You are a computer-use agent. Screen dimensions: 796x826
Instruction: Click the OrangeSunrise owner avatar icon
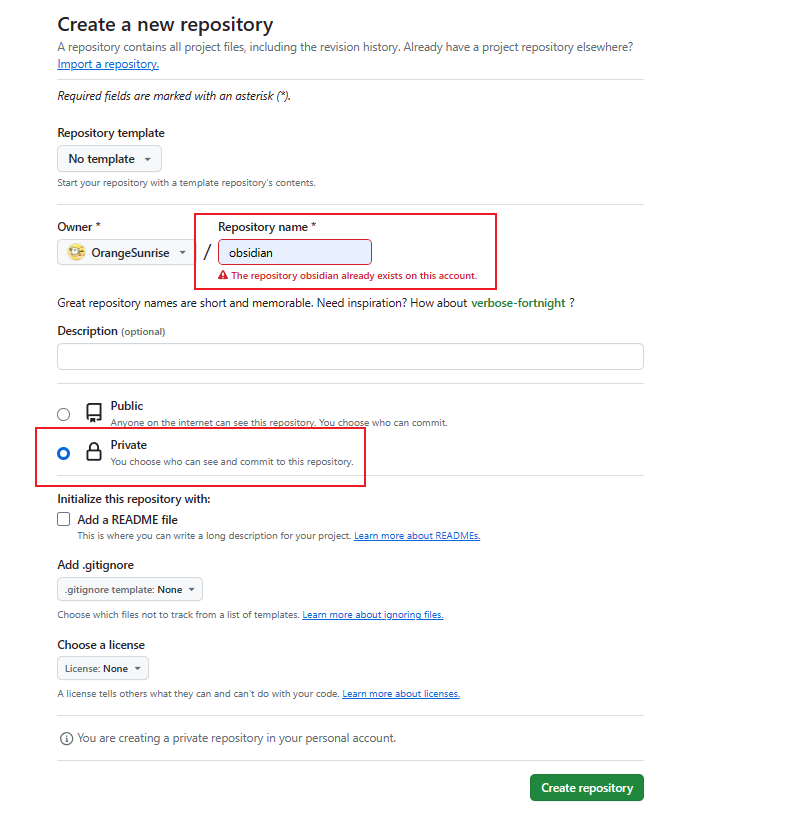76,253
